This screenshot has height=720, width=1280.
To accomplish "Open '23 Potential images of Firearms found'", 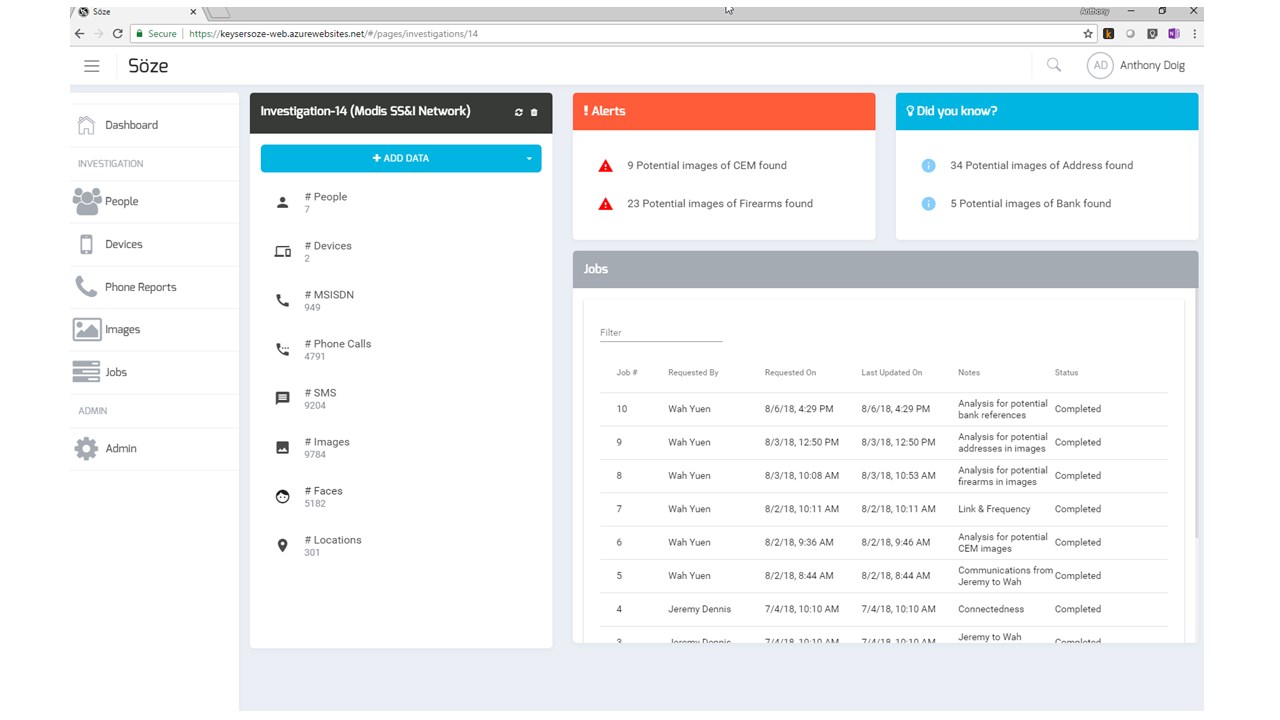I will pyautogui.click(x=720, y=204).
